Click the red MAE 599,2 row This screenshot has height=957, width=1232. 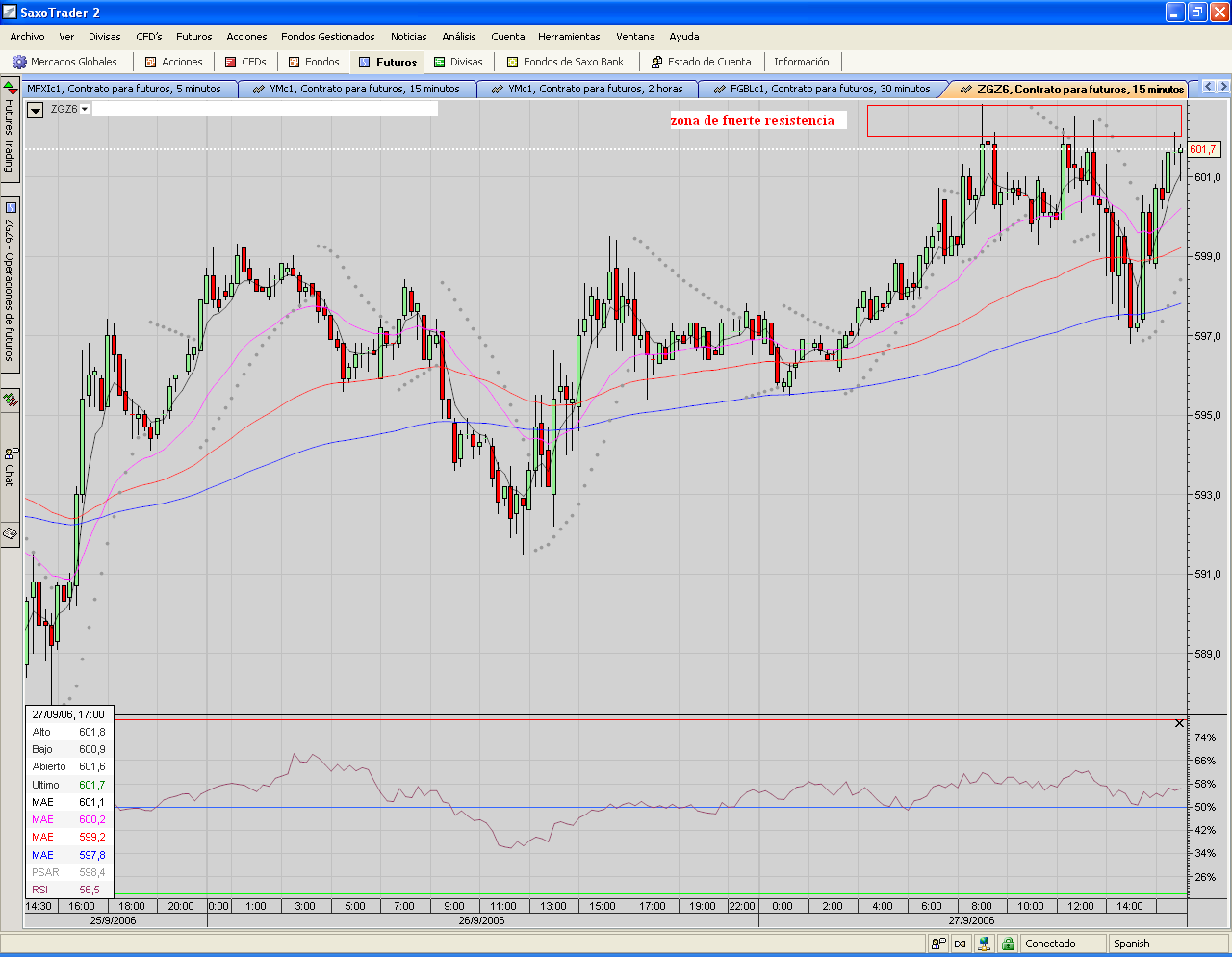coord(69,837)
